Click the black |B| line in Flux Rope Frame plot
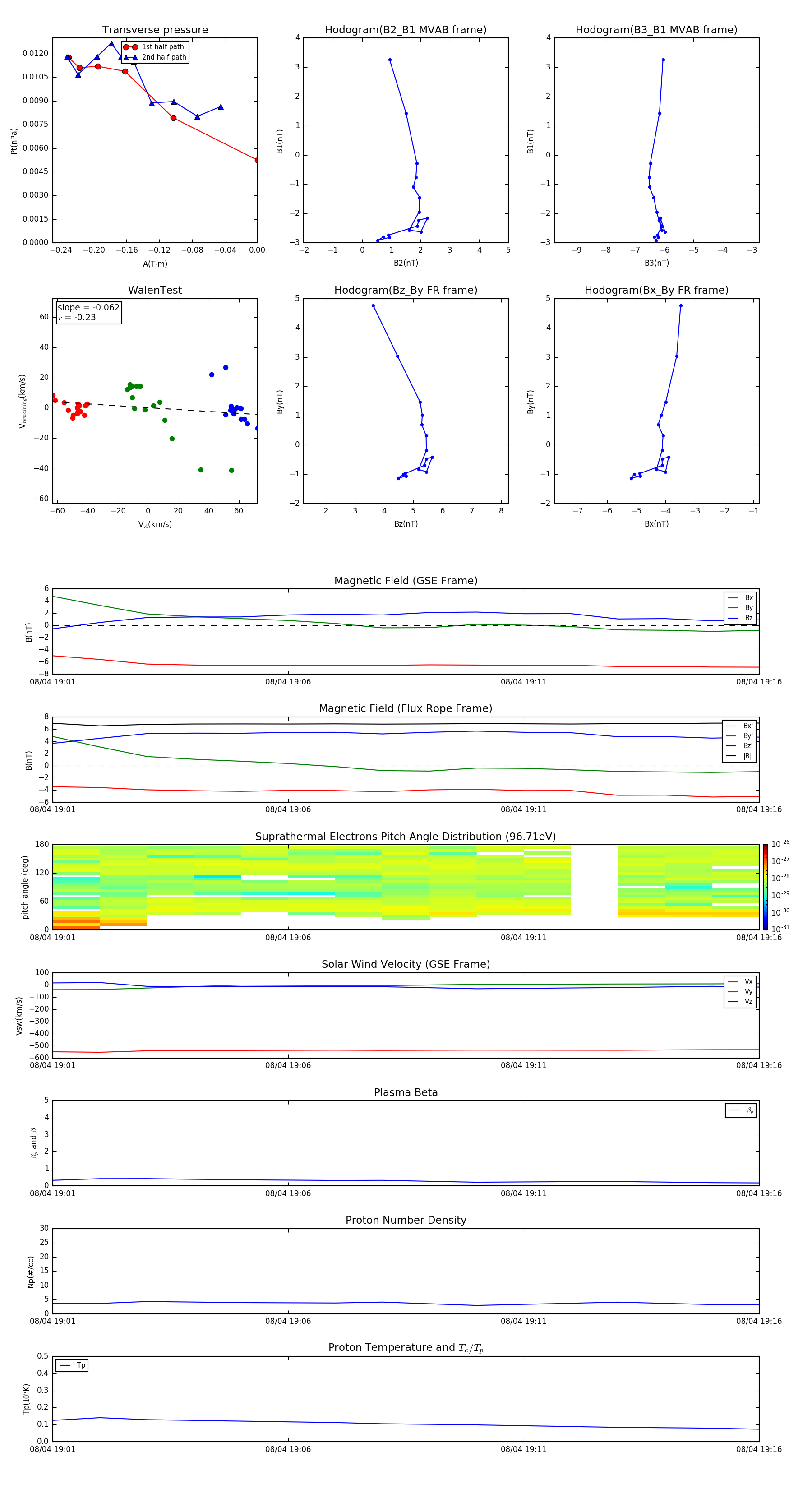812x1489 pixels. 406,724
